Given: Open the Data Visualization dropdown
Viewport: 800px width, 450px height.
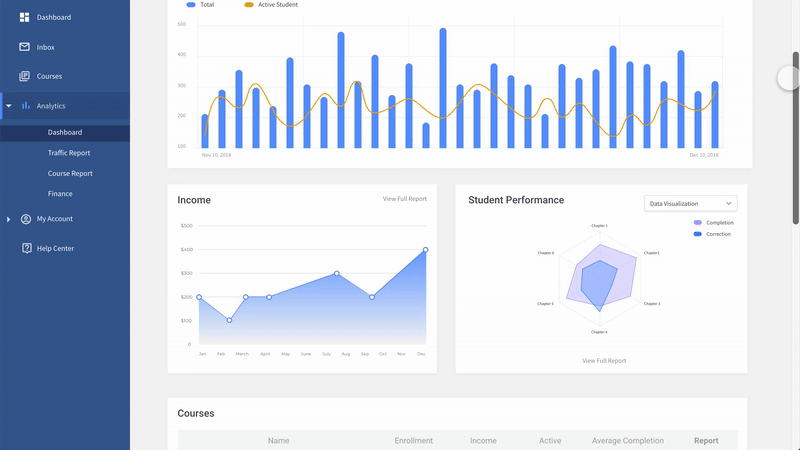Looking at the screenshot, I should click(x=690, y=204).
